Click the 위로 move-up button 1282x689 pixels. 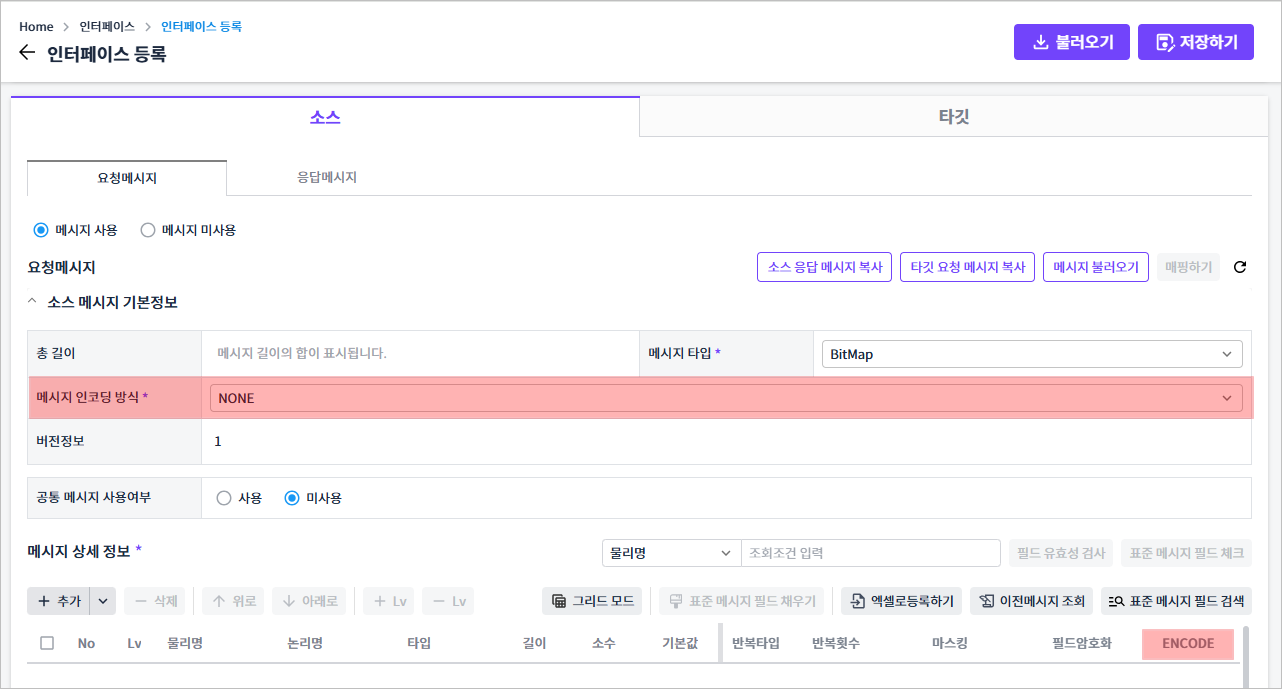click(233, 601)
